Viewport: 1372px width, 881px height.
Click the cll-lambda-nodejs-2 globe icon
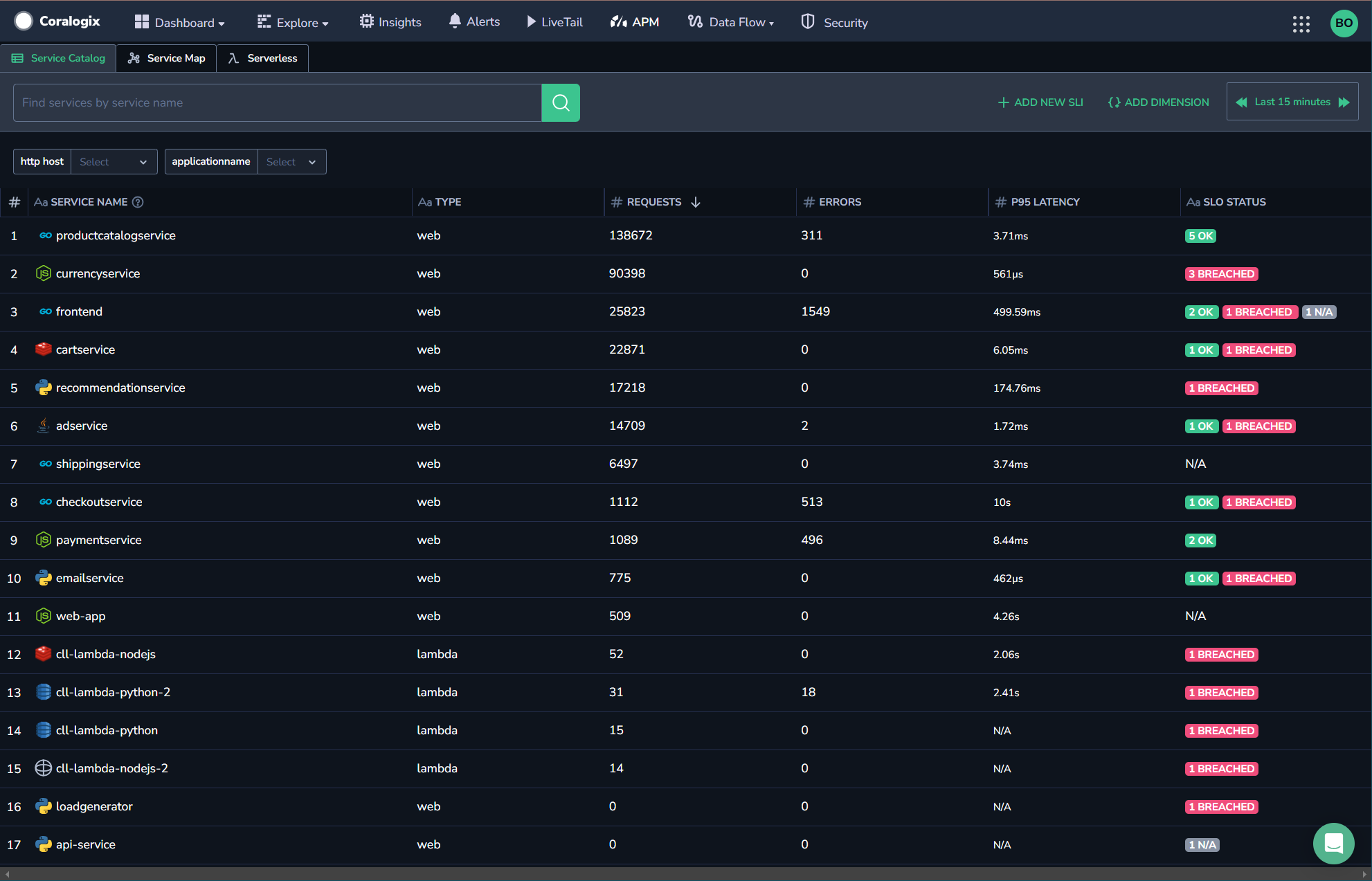[44, 768]
